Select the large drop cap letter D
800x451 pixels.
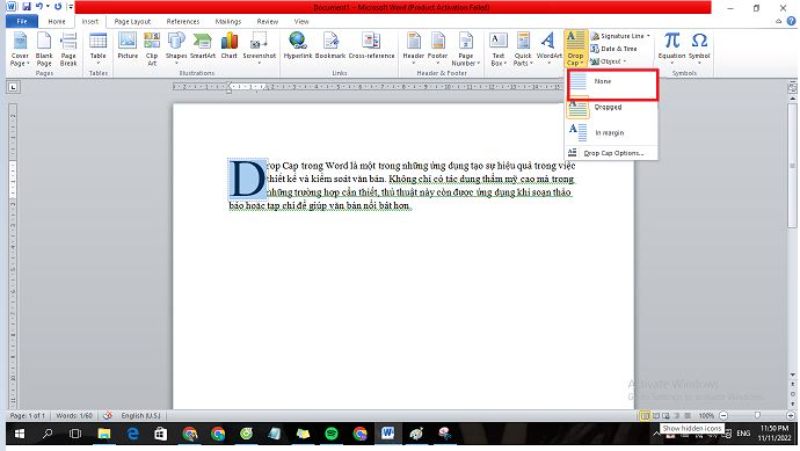point(247,179)
